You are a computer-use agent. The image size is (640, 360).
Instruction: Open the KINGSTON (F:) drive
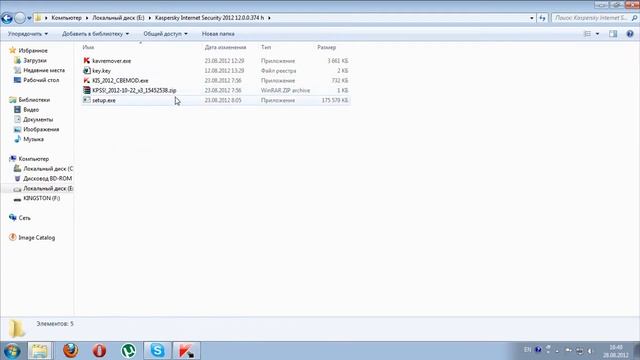(41, 198)
